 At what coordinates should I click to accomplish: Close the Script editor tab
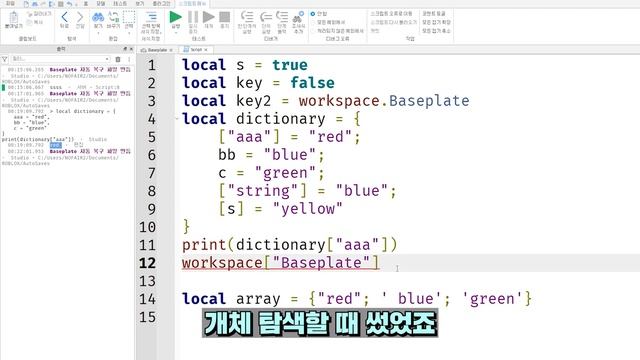[206, 50]
